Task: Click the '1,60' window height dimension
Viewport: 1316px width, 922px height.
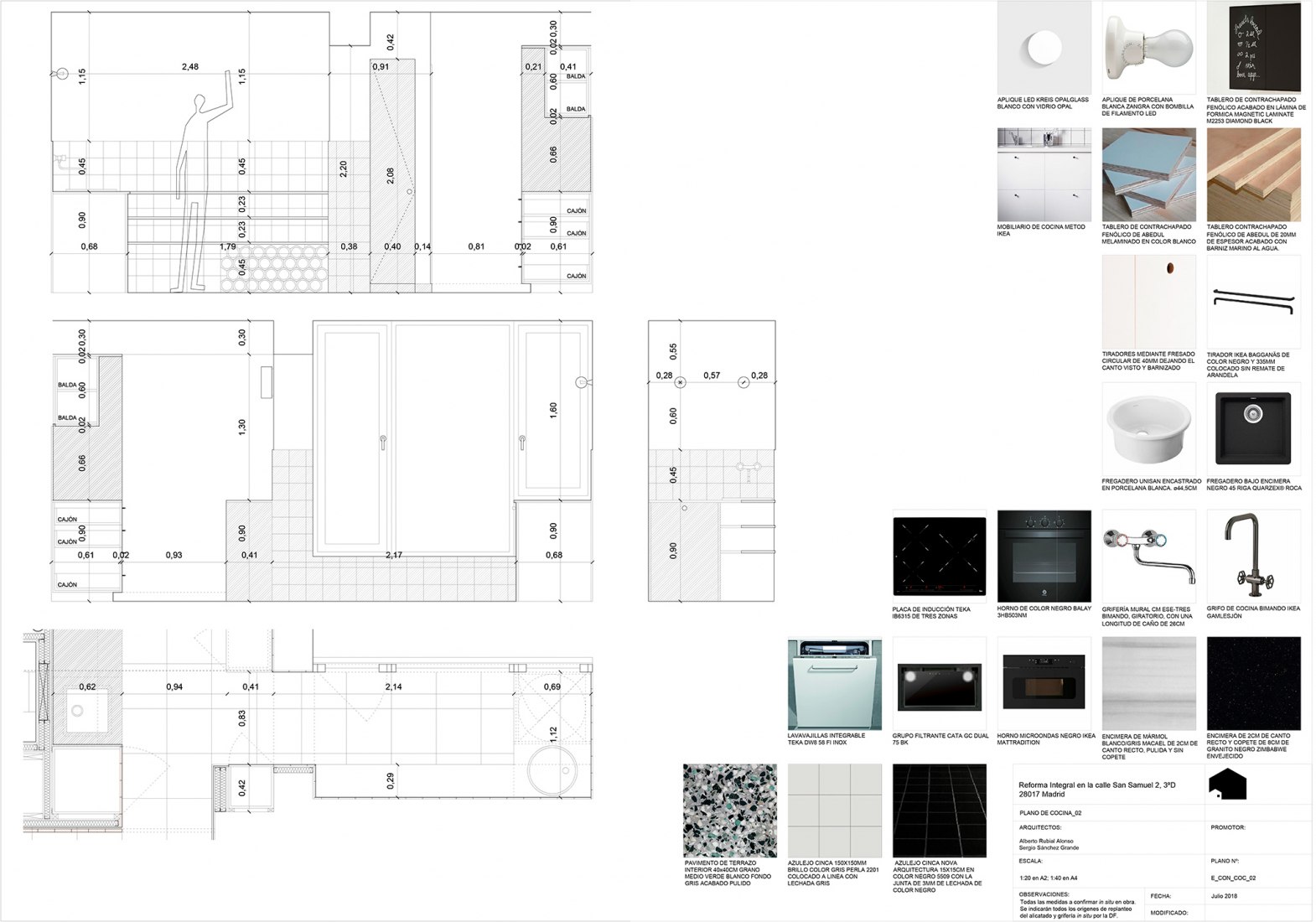Action: coord(553,410)
